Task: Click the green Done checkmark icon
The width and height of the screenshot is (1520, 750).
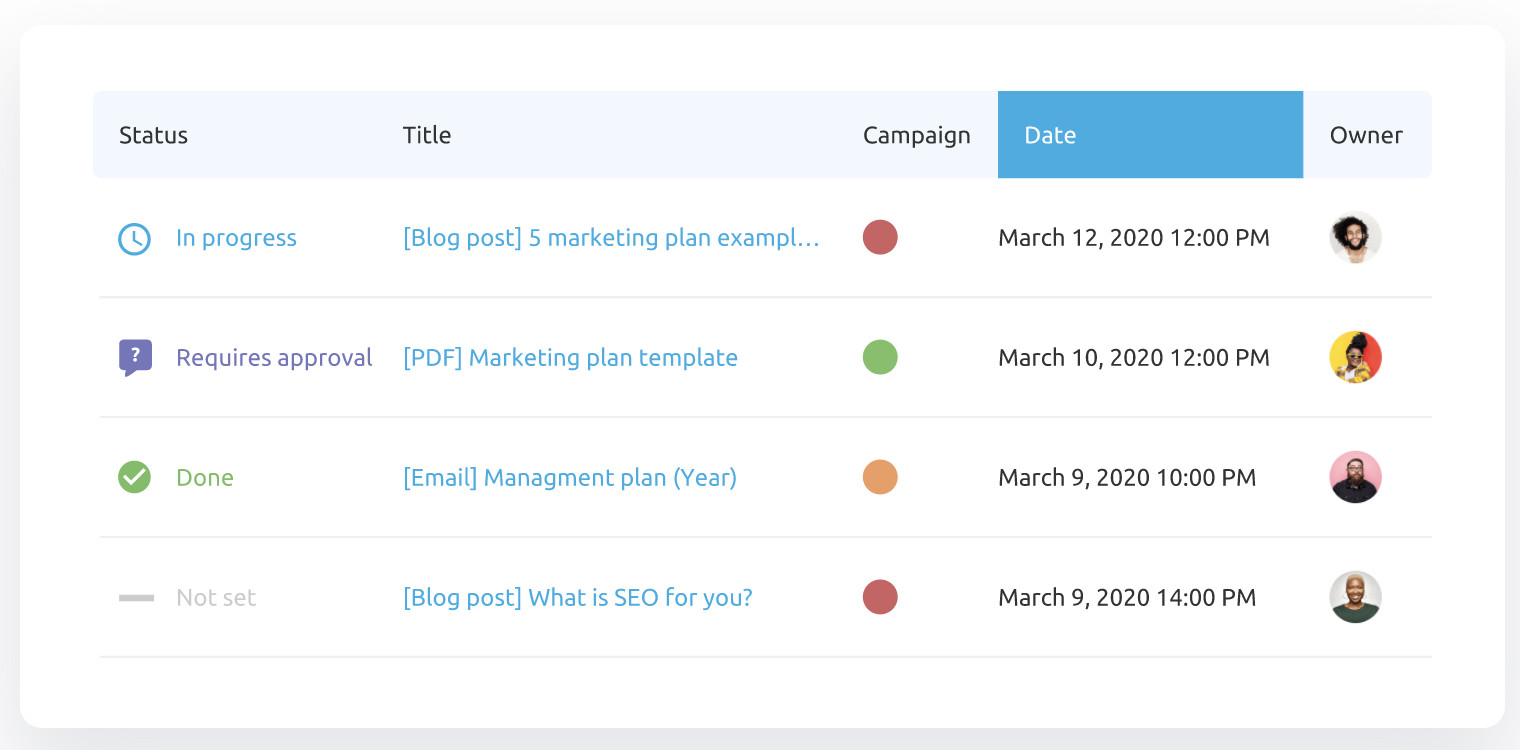Action: point(134,477)
